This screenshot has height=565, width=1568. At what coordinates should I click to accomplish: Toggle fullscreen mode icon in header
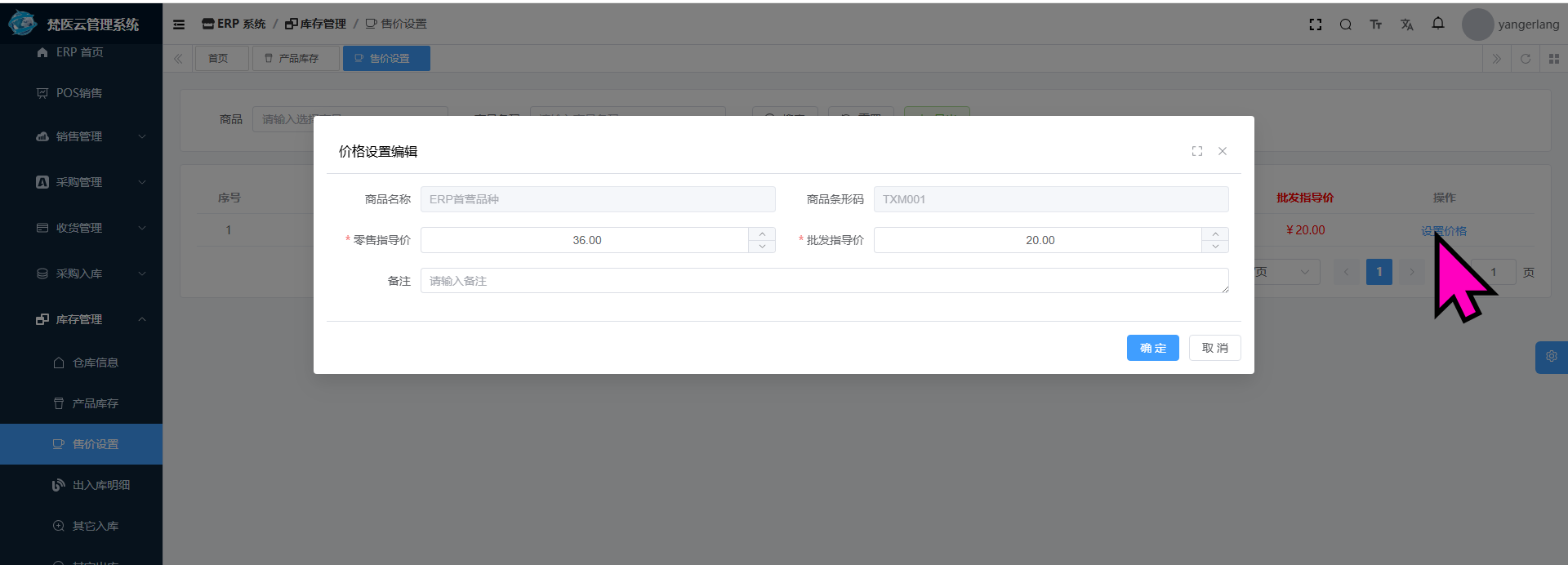coord(1315,24)
